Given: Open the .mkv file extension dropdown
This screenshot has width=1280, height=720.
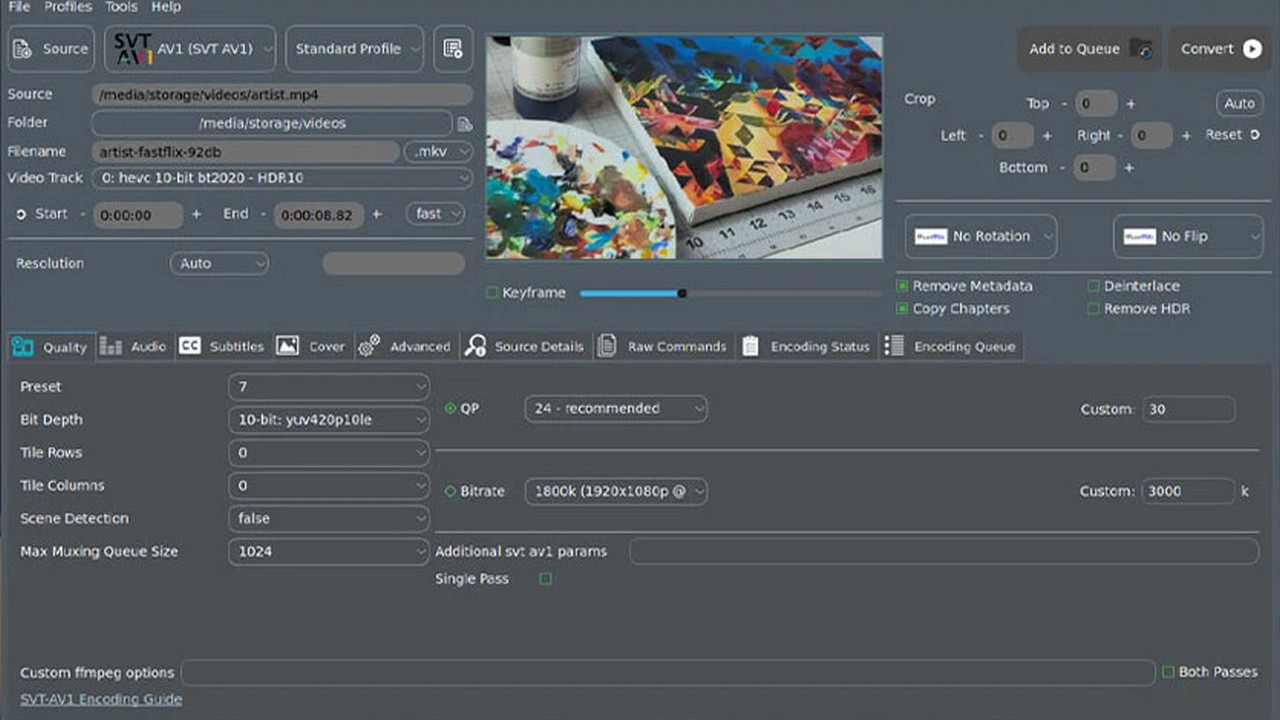Looking at the screenshot, I should pos(437,152).
